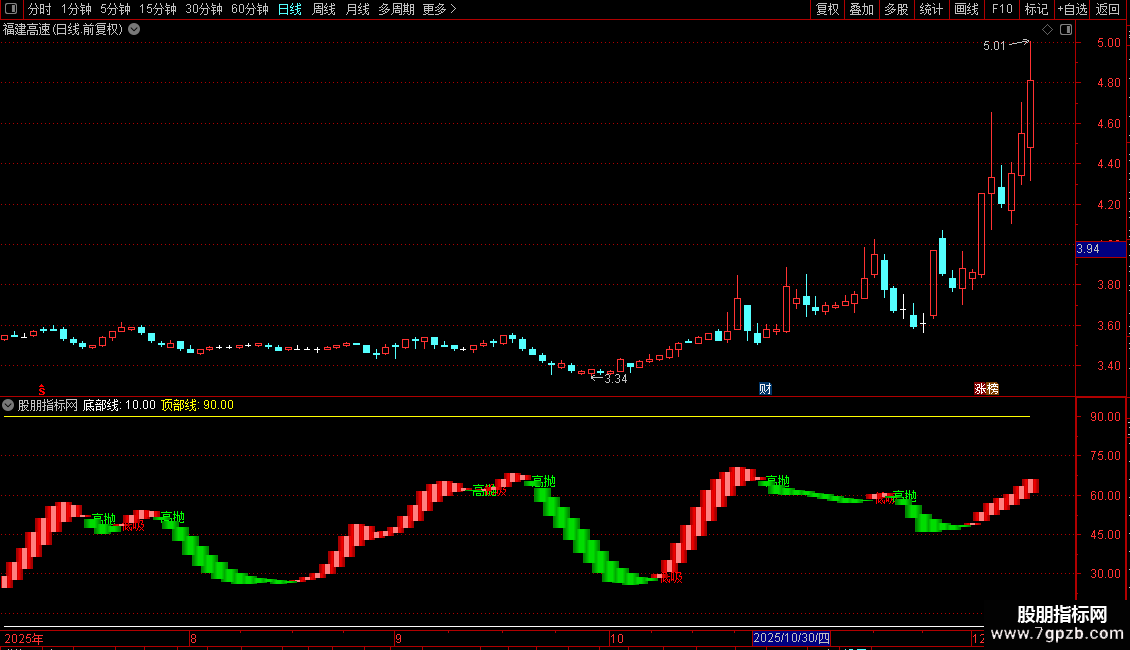Image resolution: width=1130 pixels, height=650 pixels.
Task: Click the 2025/10/30/四 date label
Action: (x=791, y=638)
